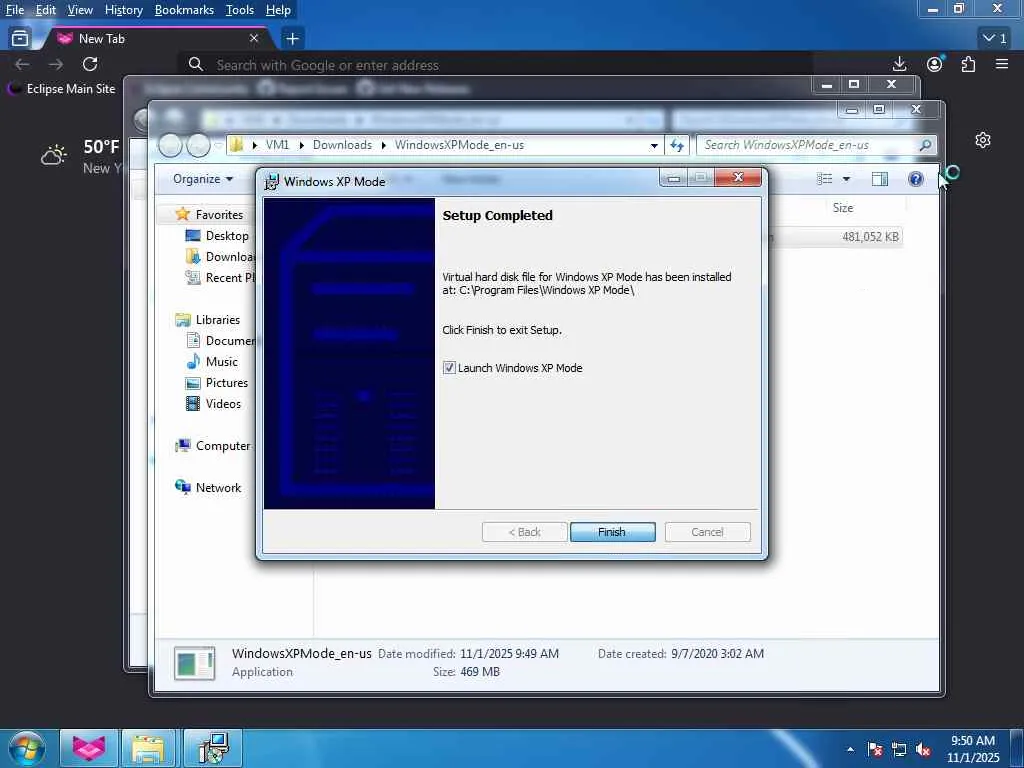Click the browser reload icon
1024x768 pixels.
(x=90, y=64)
